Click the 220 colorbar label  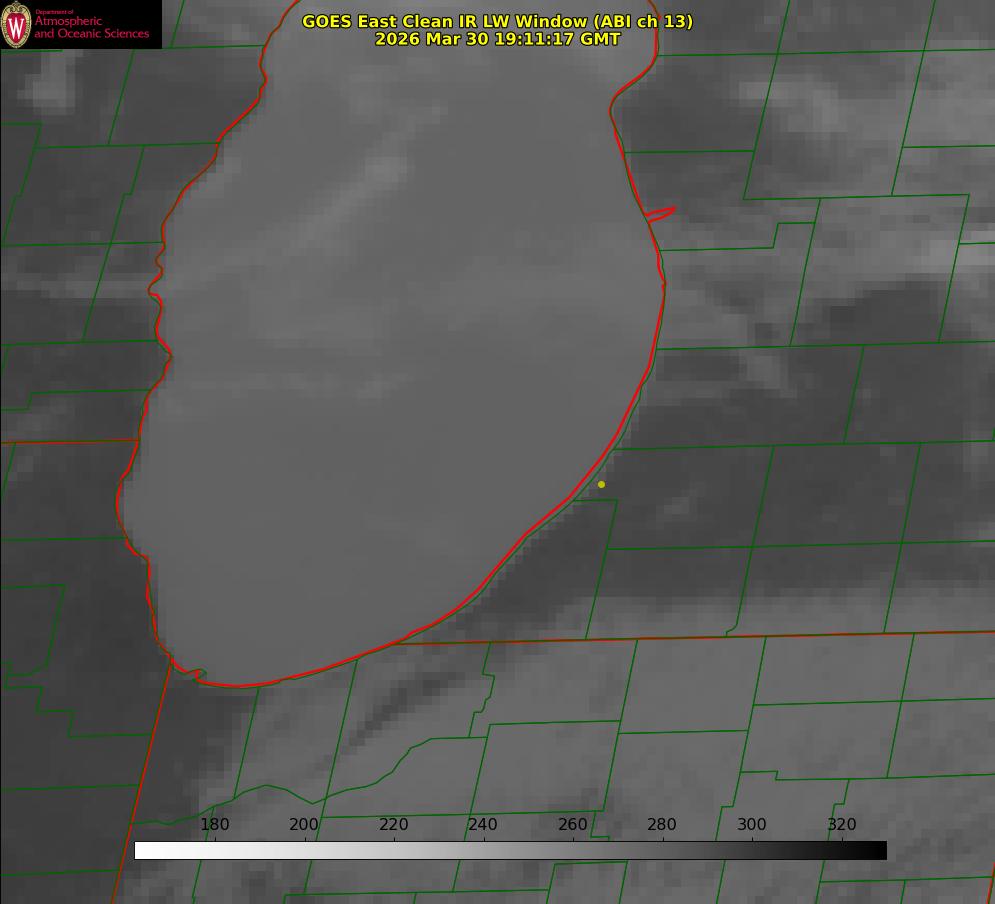[393, 824]
